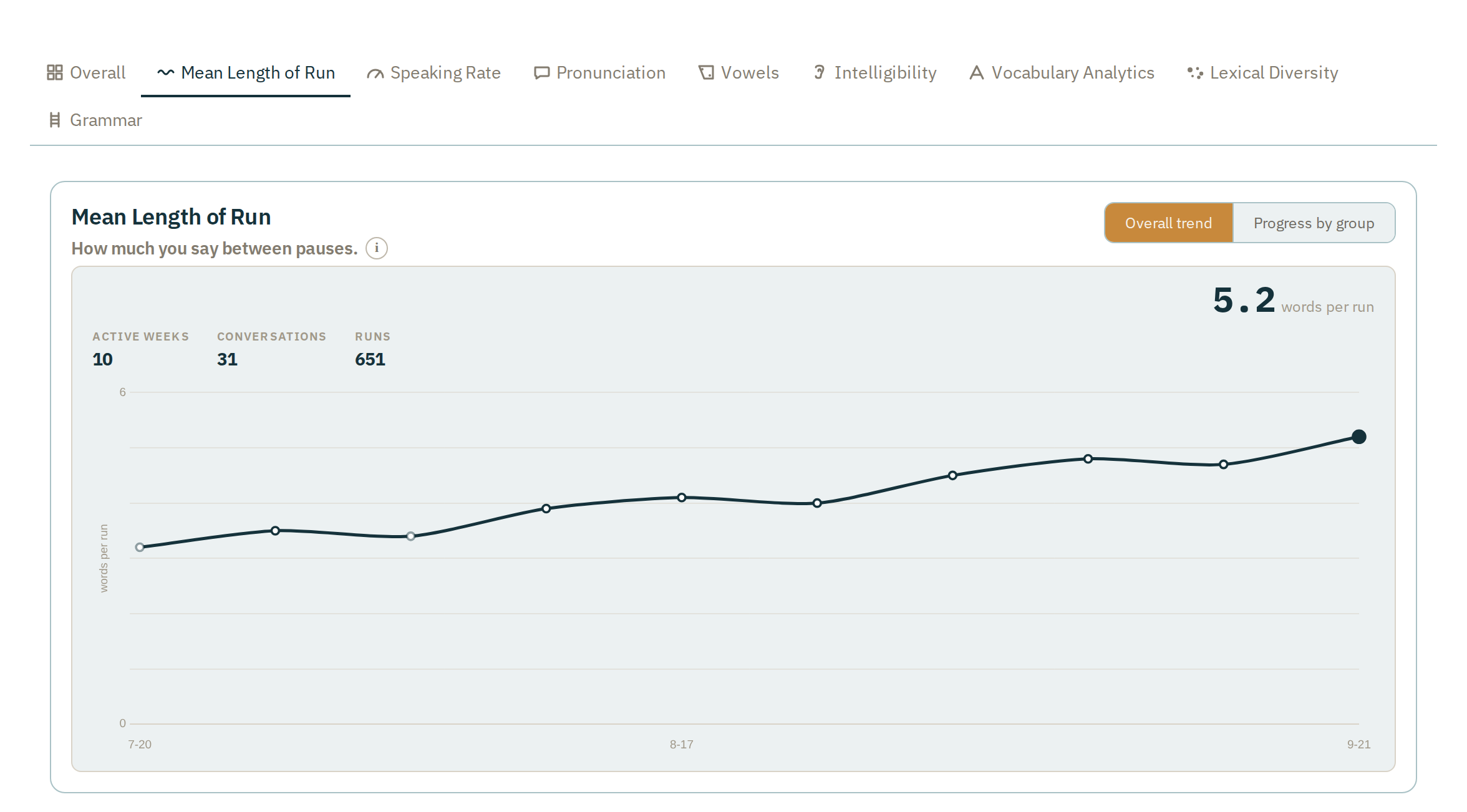1467x812 pixels.
Task: Click the Pronunciation speech bubble icon
Action: 541,73
